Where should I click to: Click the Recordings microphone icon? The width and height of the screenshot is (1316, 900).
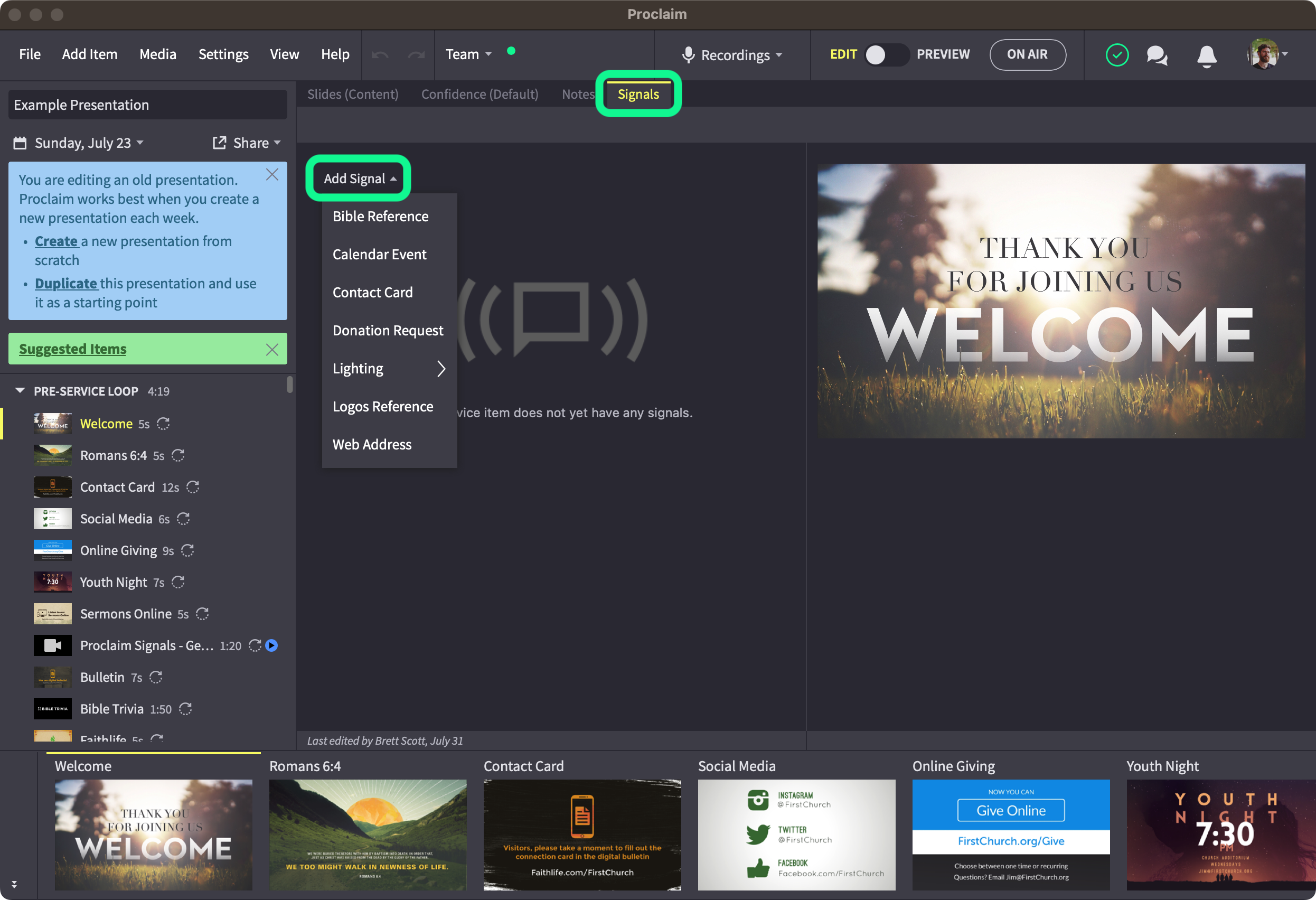[x=688, y=54]
